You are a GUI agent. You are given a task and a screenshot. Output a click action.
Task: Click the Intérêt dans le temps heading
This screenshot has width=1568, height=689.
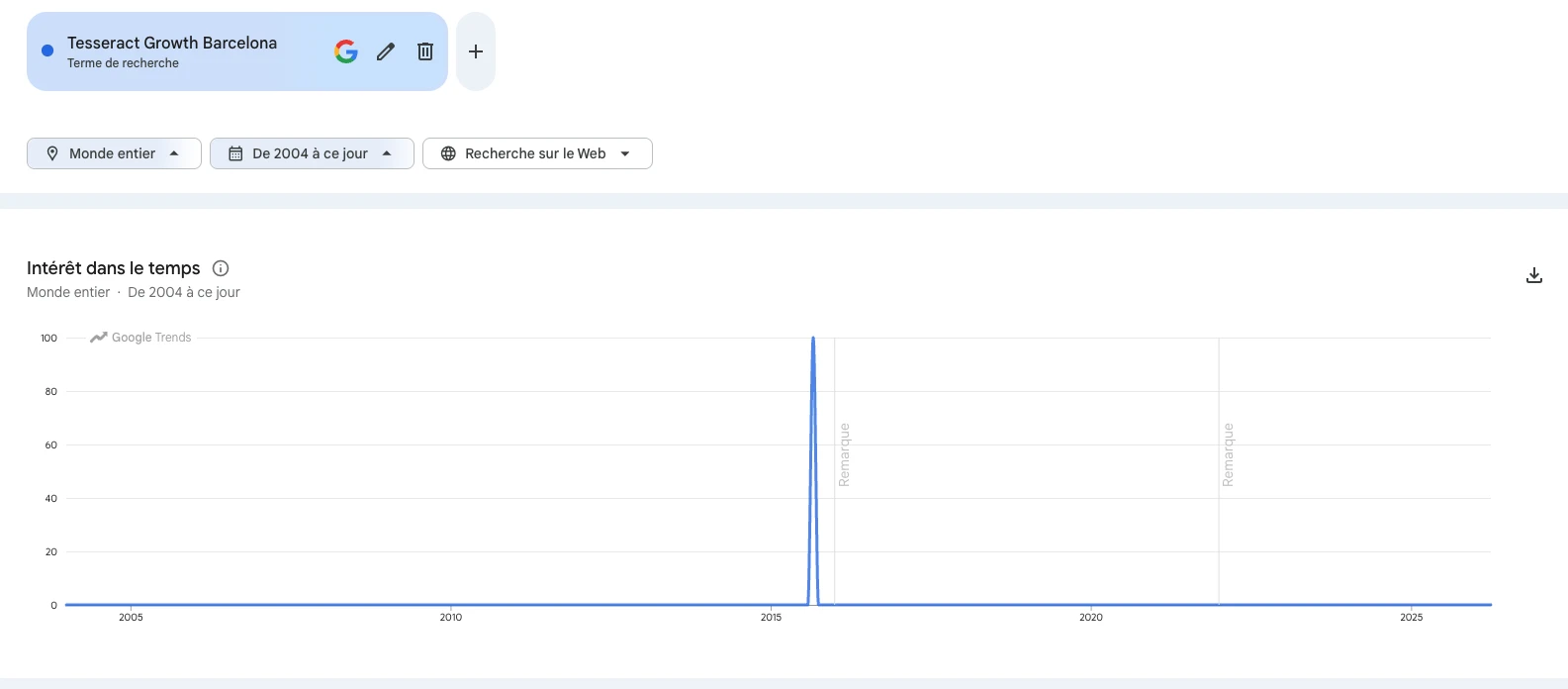(x=112, y=267)
